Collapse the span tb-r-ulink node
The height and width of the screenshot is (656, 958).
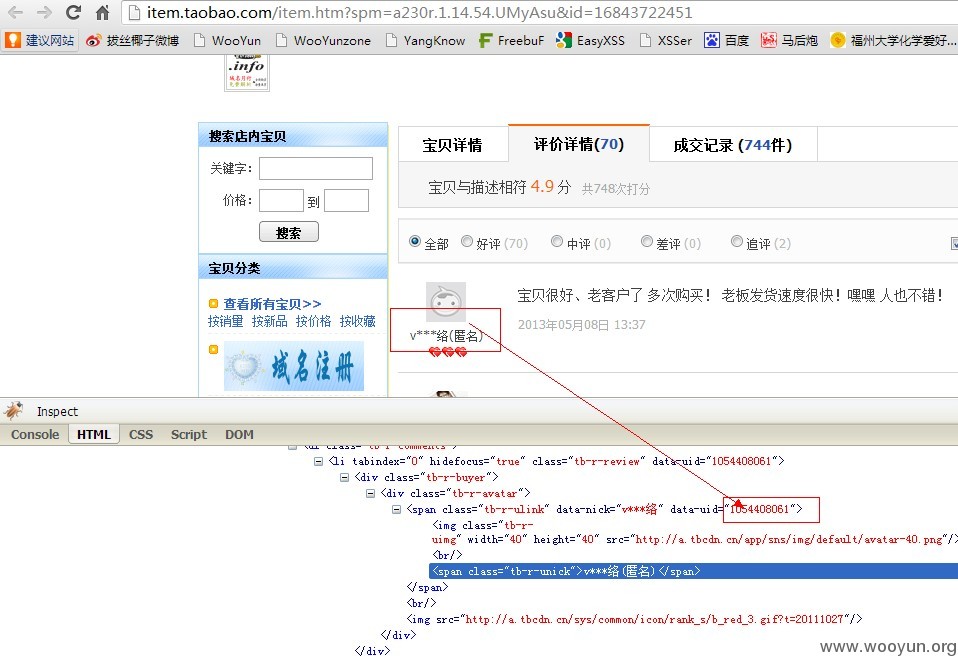396,509
